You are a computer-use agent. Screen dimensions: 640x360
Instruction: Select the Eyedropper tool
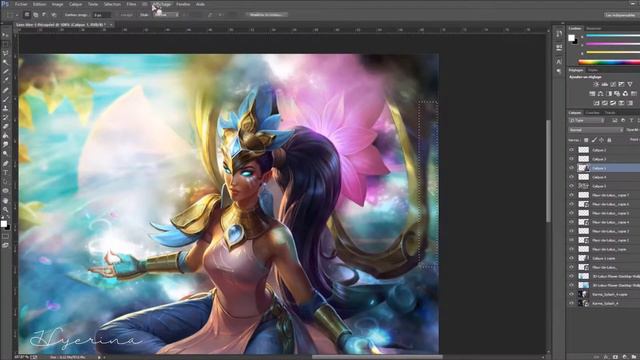[5, 80]
